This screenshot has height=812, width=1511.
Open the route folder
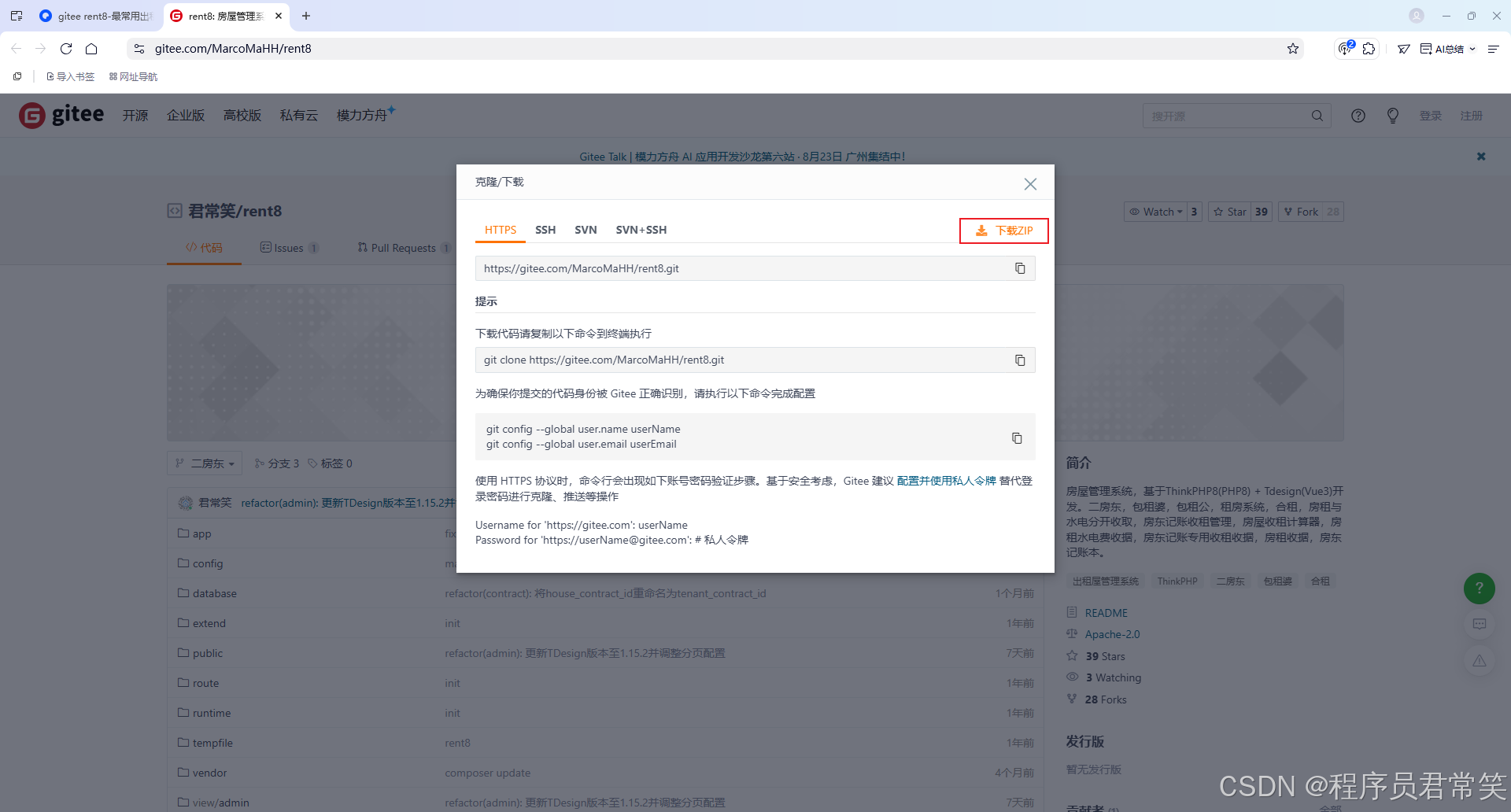tap(205, 683)
